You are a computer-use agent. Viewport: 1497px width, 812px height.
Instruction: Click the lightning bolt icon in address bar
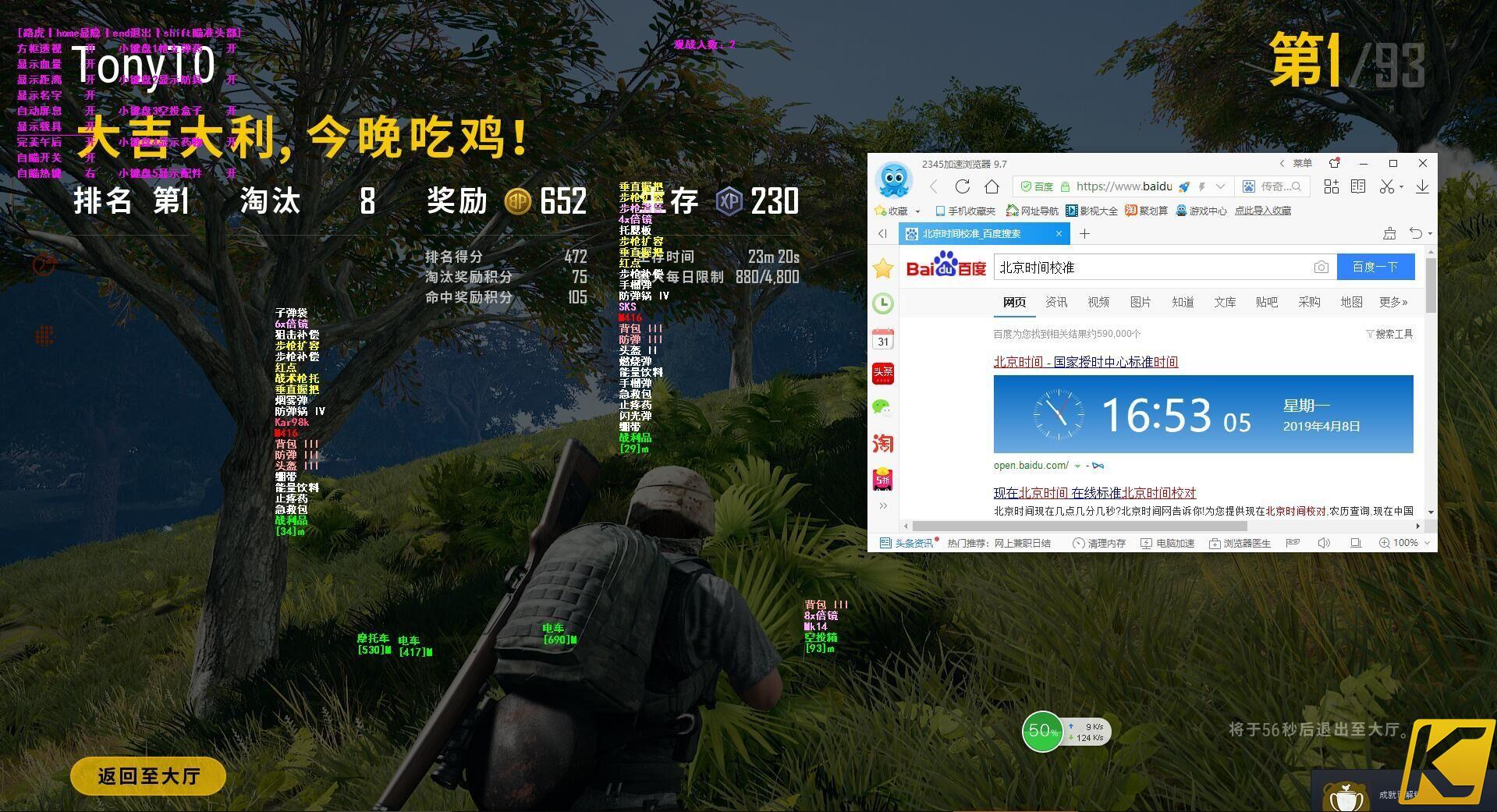(1202, 186)
